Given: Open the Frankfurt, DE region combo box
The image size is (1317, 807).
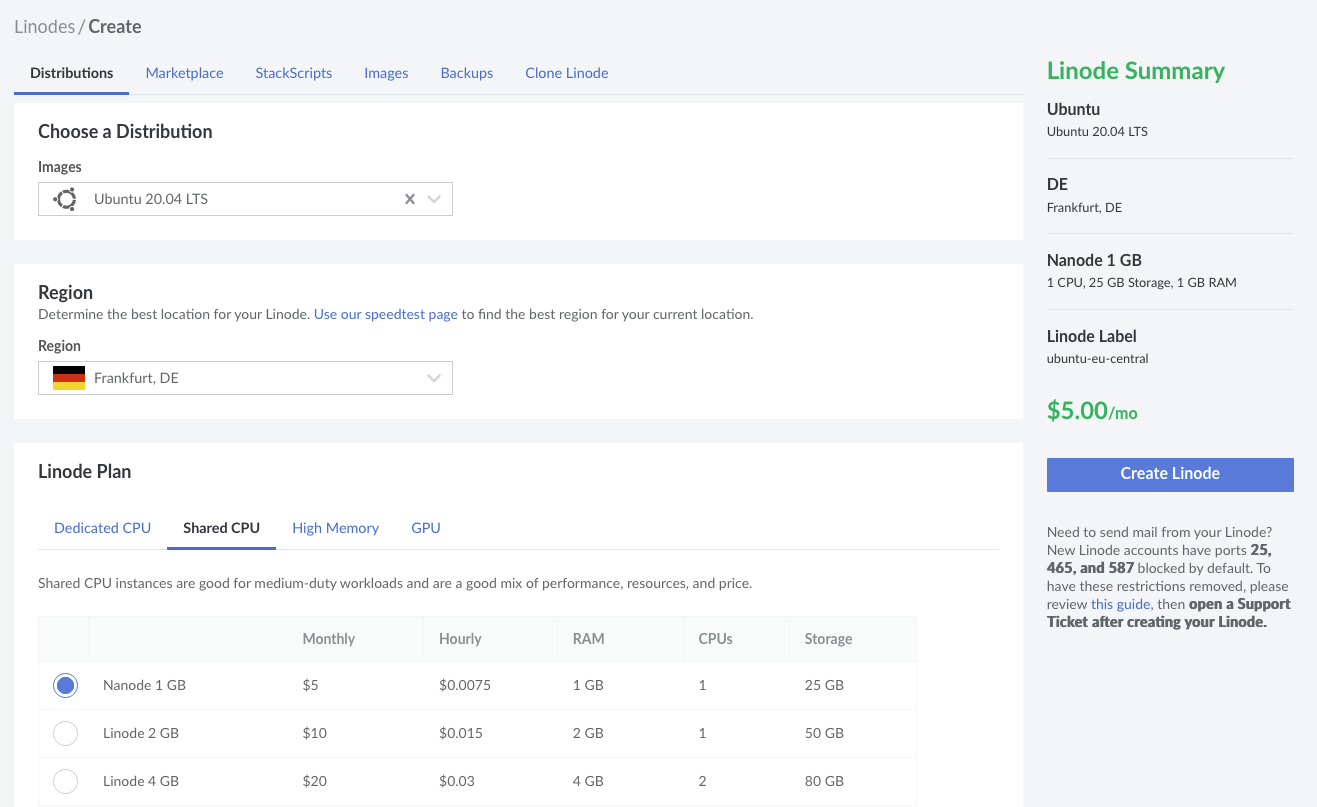Looking at the screenshot, I should (245, 378).
